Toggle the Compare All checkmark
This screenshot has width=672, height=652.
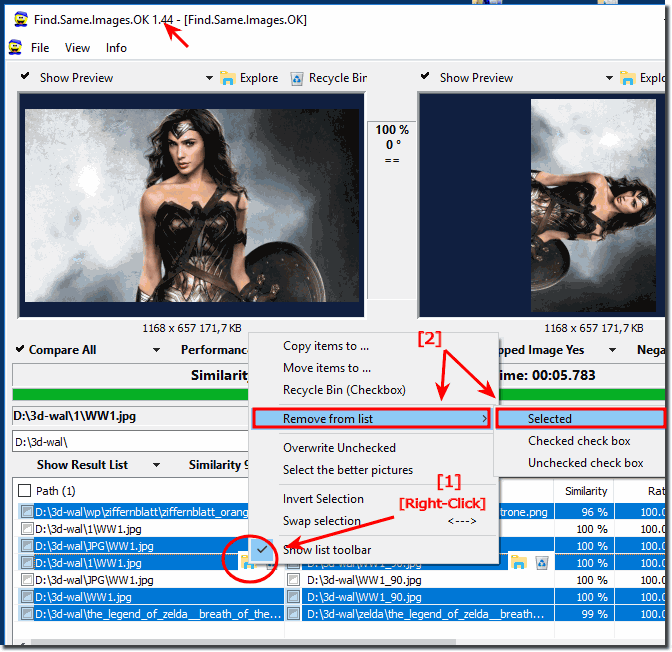[20, 349]
